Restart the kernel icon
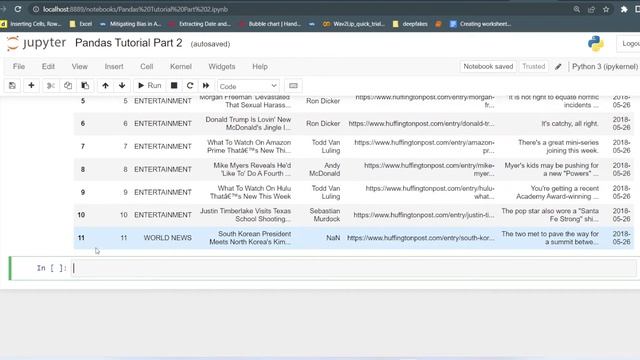 (190, 86)
